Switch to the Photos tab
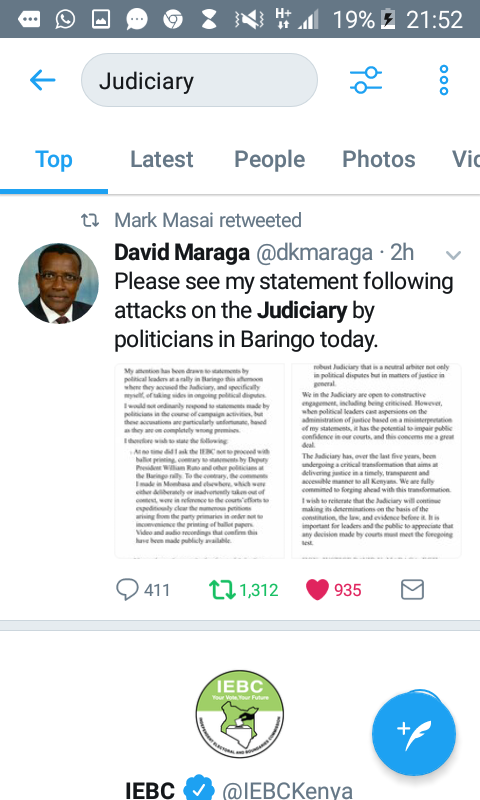The height and width of the screenshot is (800, 480). pyautogui.click(x=378, y=159)
